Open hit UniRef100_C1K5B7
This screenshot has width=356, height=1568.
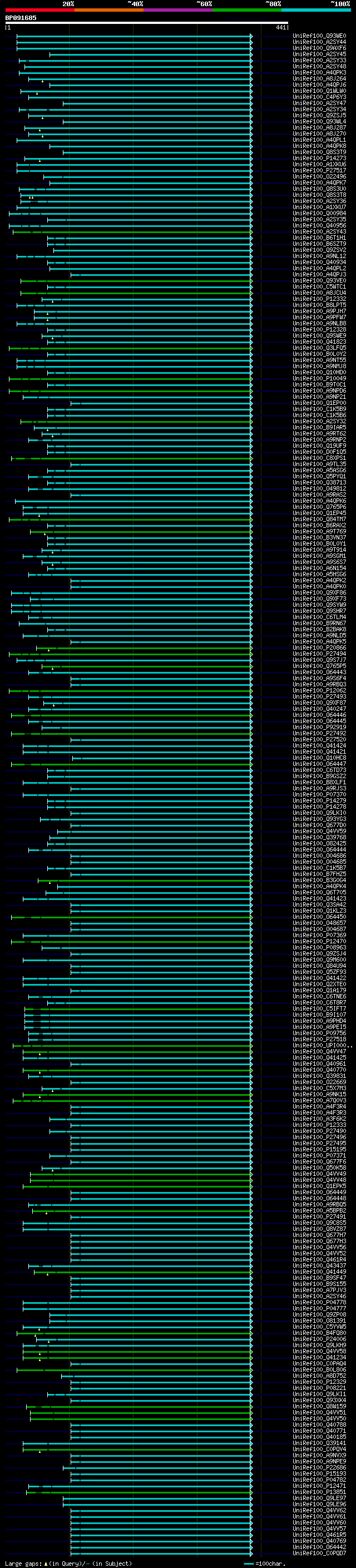coord(319,868)
